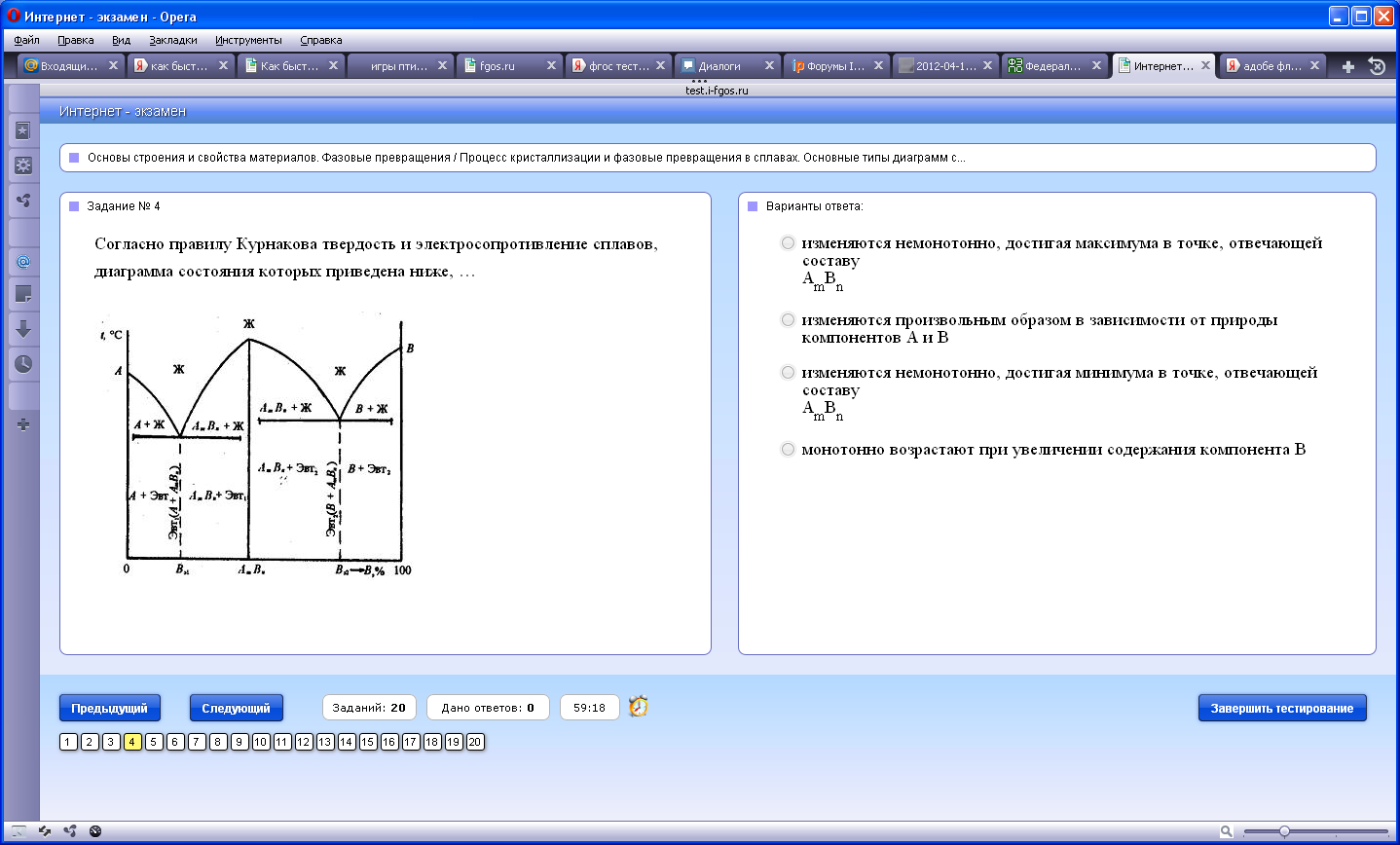Screen dimensions: 1400x845
Task: Go to question number 10
Action: 261,742
